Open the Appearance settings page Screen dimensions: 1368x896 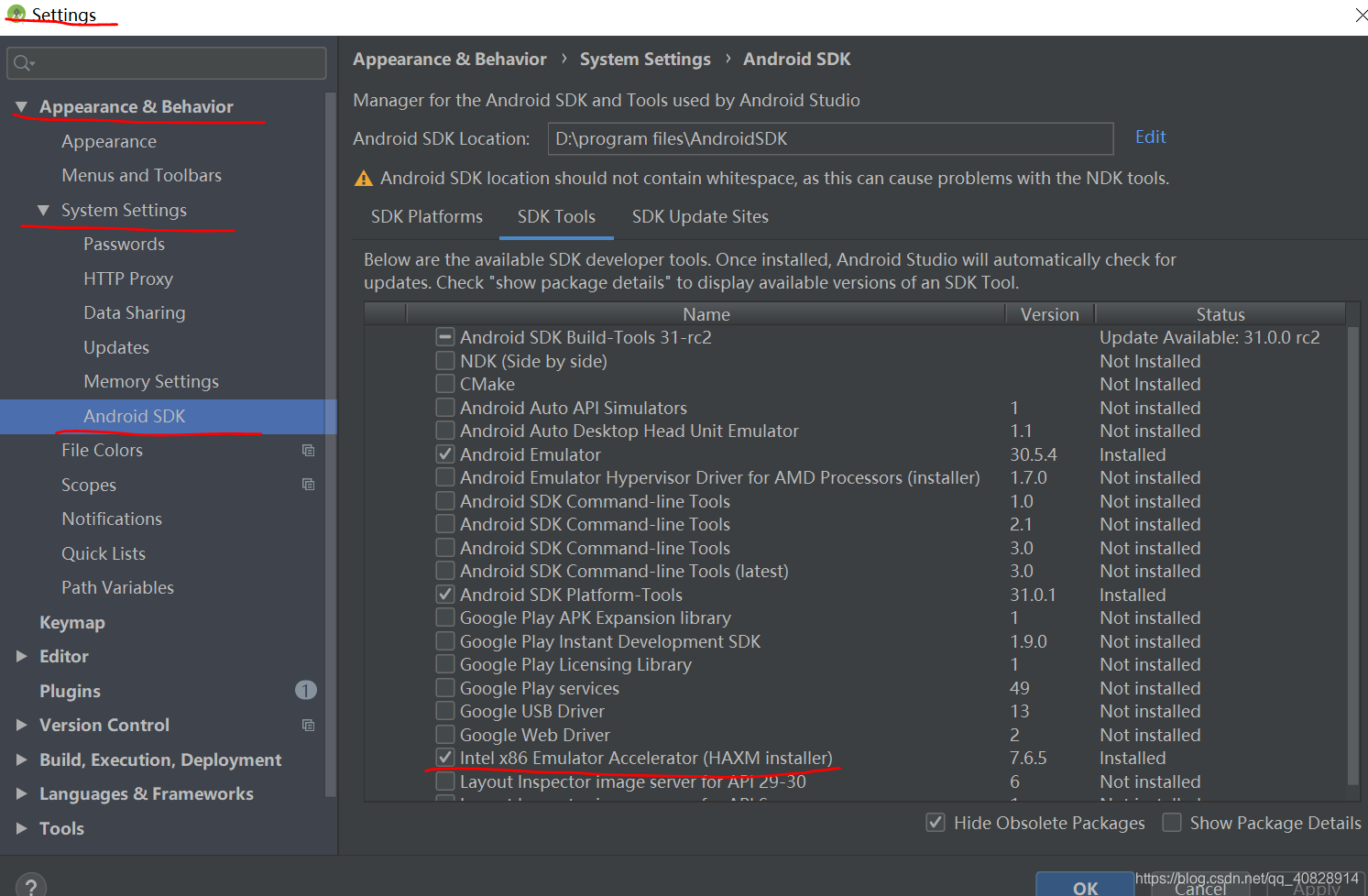click(109, 142)
